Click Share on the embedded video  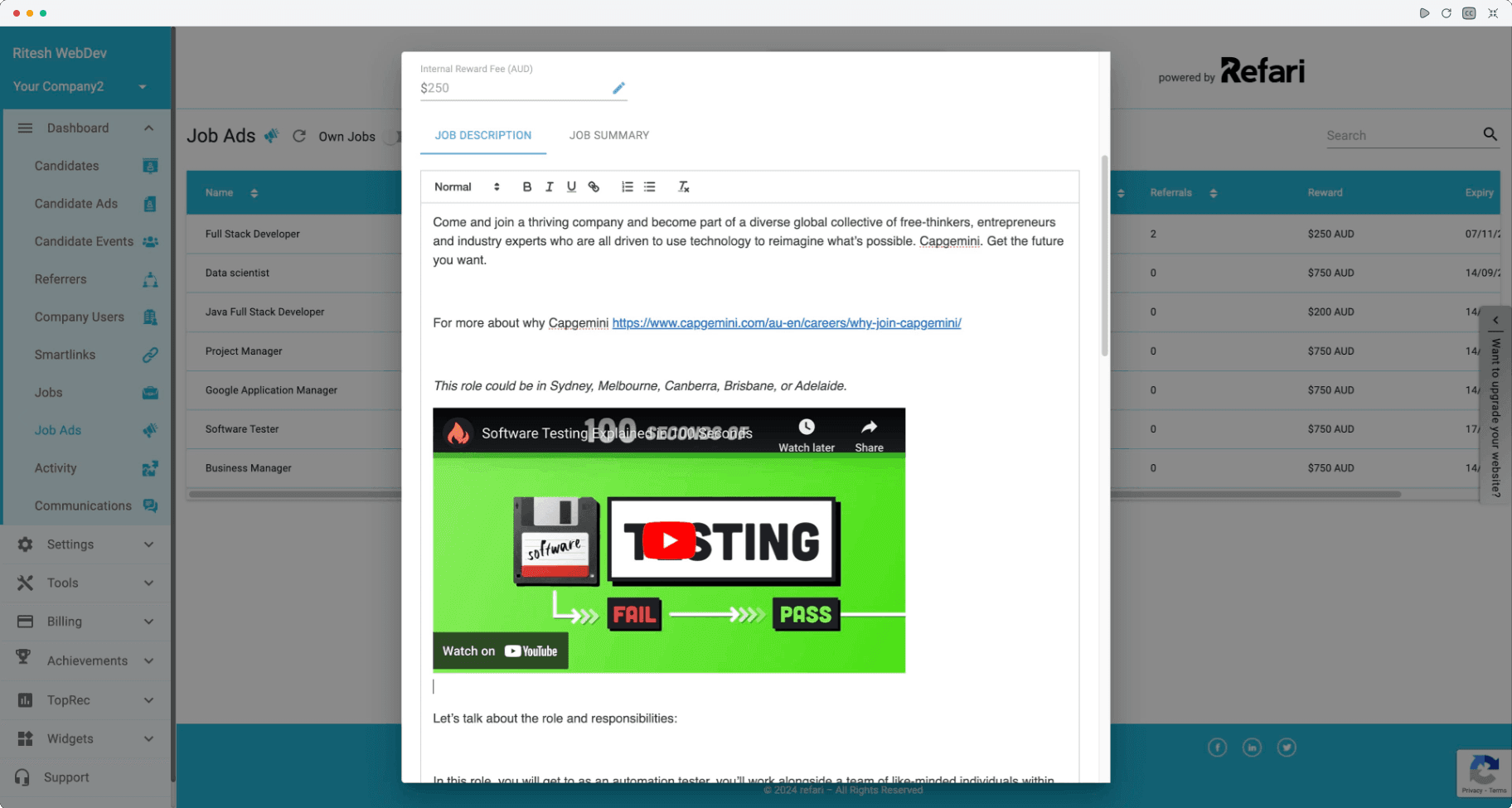[869, 435]
